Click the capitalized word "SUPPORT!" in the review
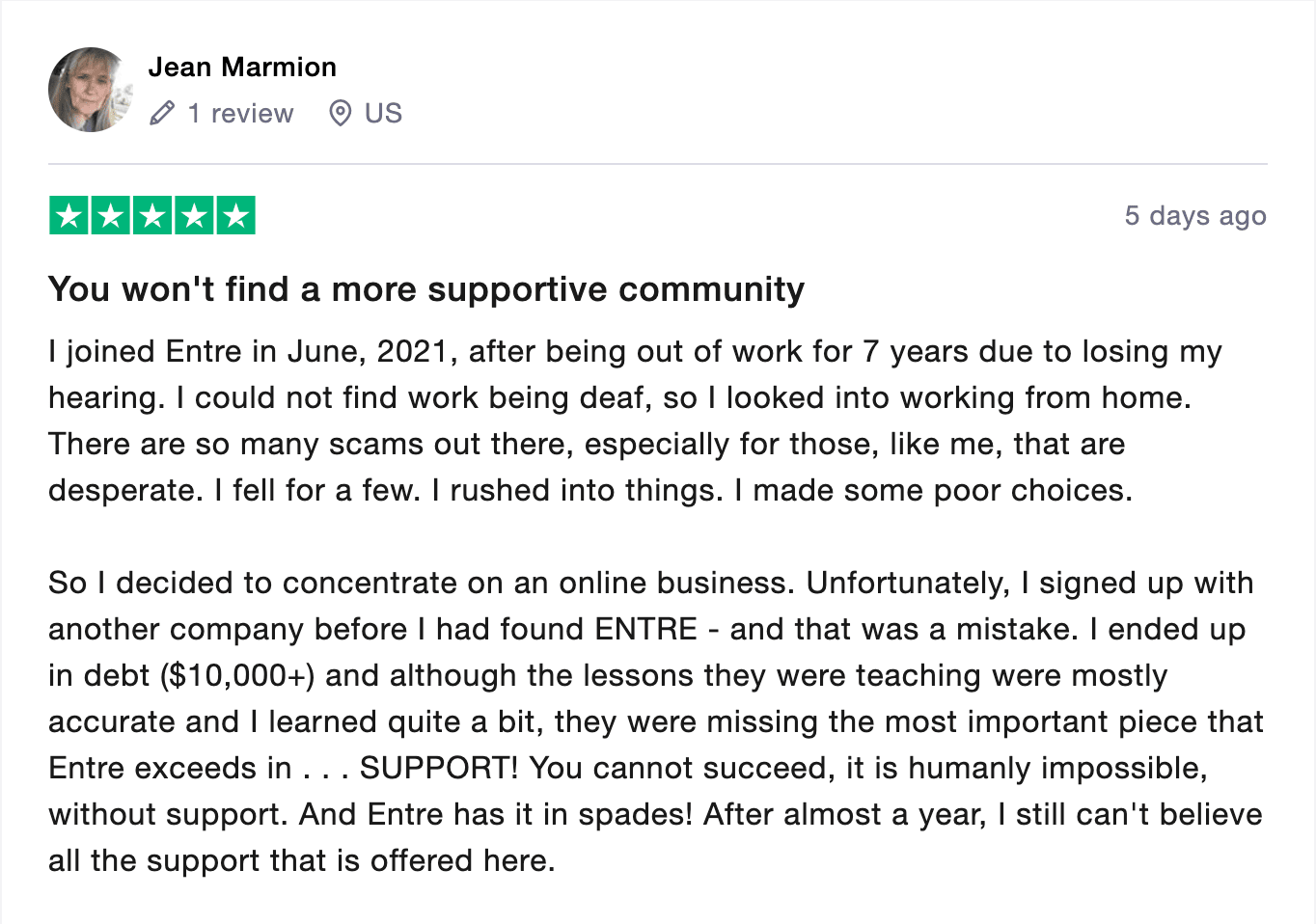The height and width of the screenshot is (924, 1316). (x=439, y=768)
